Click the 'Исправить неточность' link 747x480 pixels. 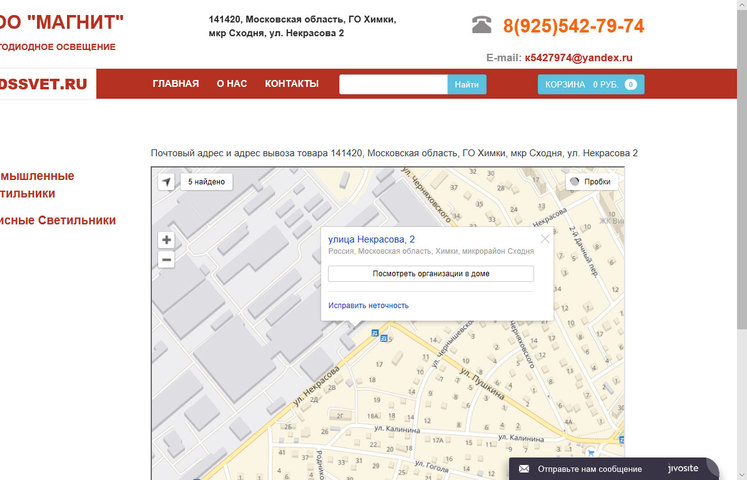click(x=368, y=305)
